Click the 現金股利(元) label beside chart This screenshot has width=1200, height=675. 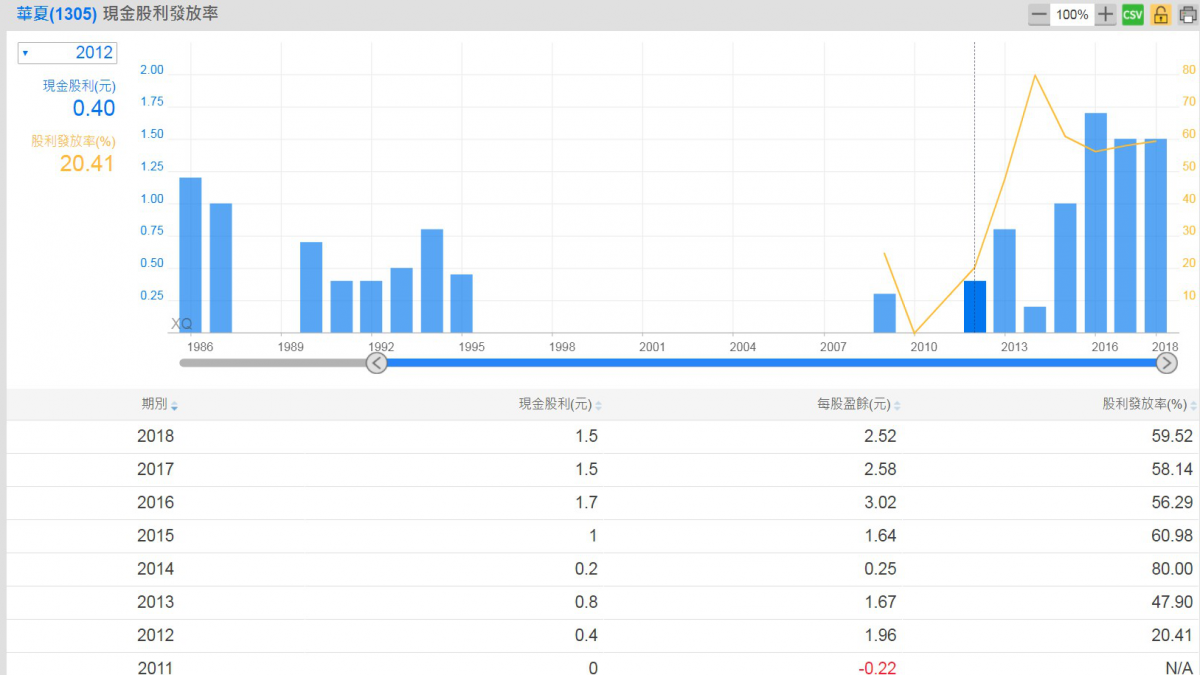coord(79,86)
